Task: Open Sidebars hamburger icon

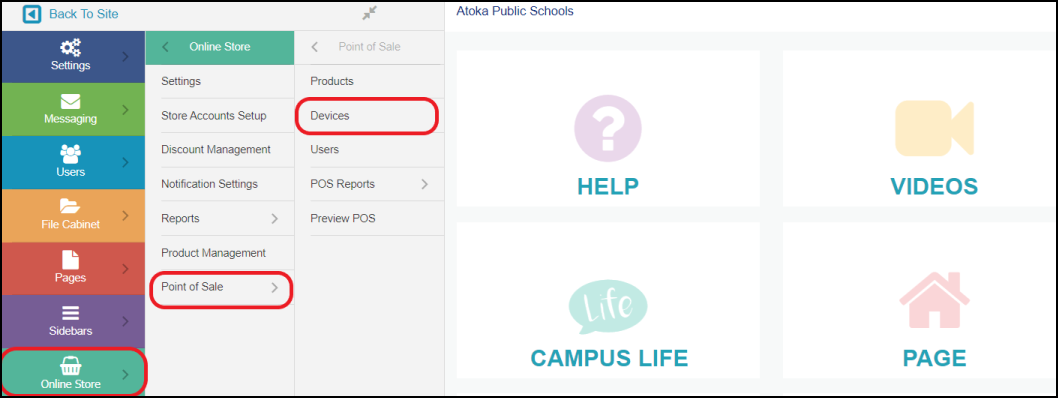Action: pos(70,313)
